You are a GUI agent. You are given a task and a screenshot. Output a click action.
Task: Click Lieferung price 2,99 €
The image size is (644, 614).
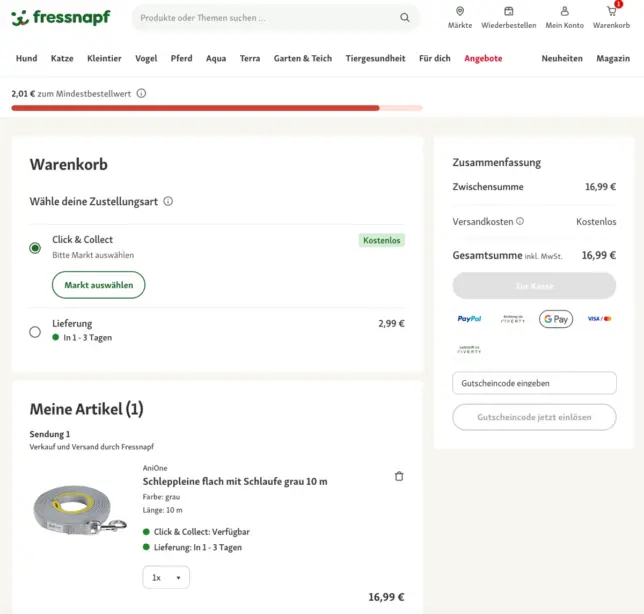point(391,323)
